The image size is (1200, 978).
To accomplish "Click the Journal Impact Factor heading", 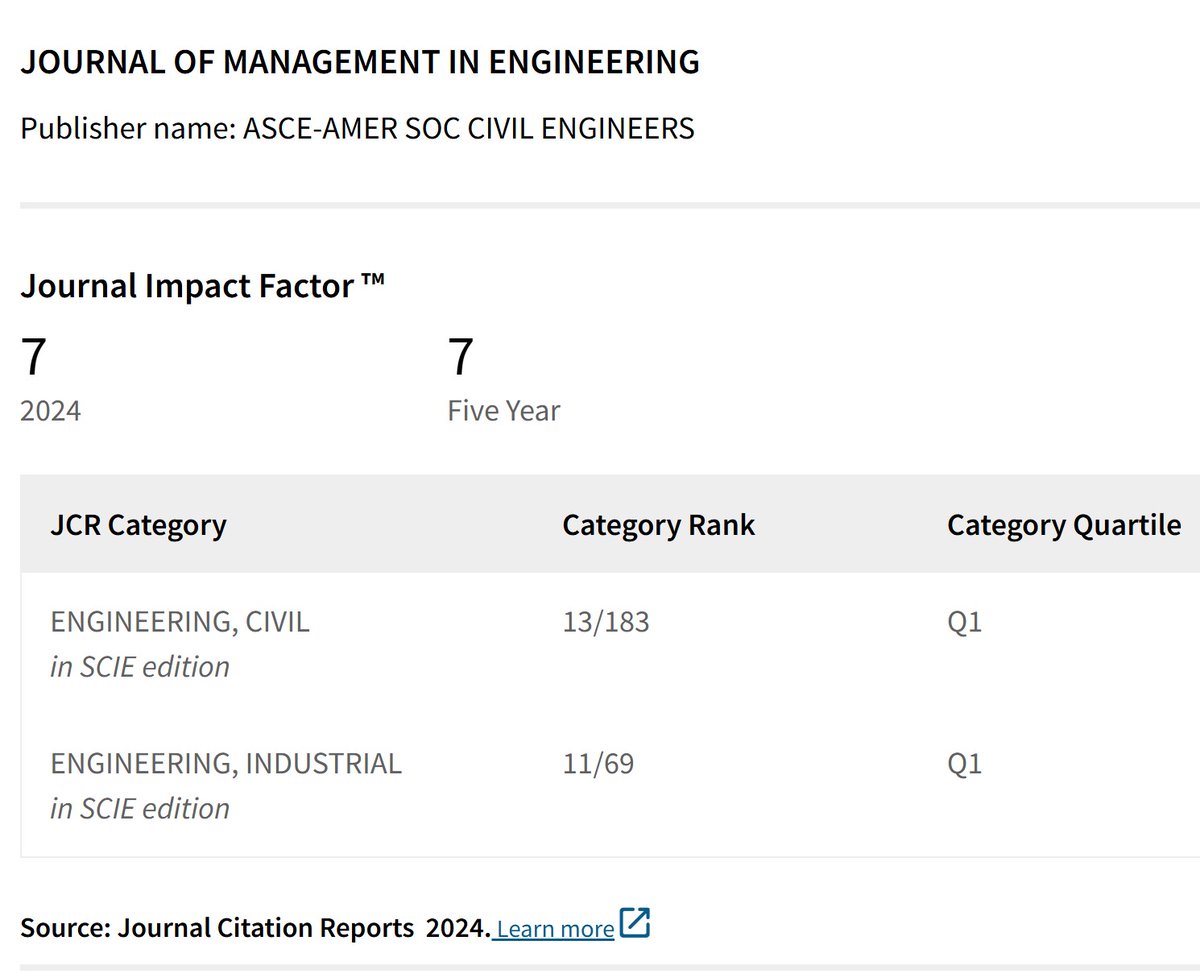I will coord(203,286).
